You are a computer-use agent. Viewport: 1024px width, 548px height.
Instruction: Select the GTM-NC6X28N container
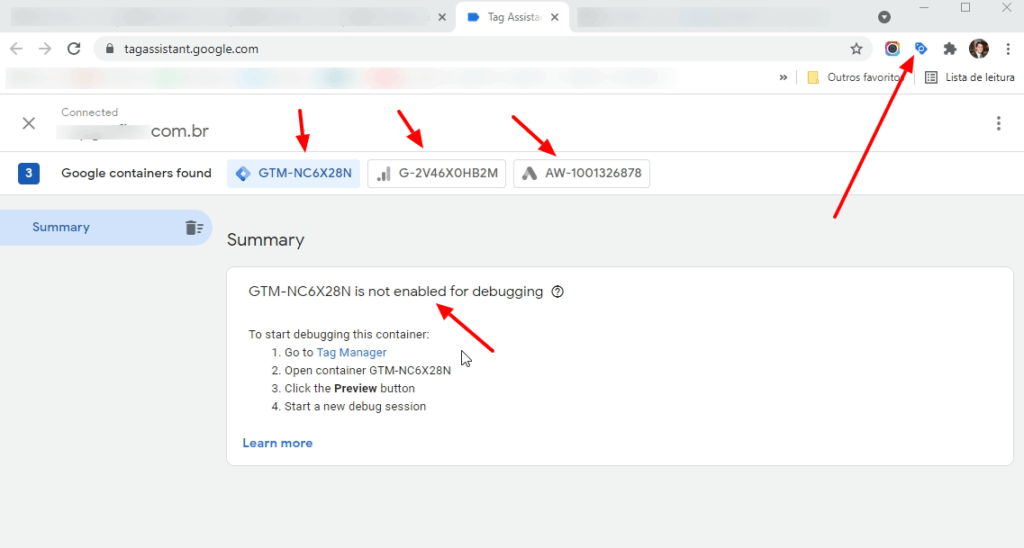tap(294, 173)
